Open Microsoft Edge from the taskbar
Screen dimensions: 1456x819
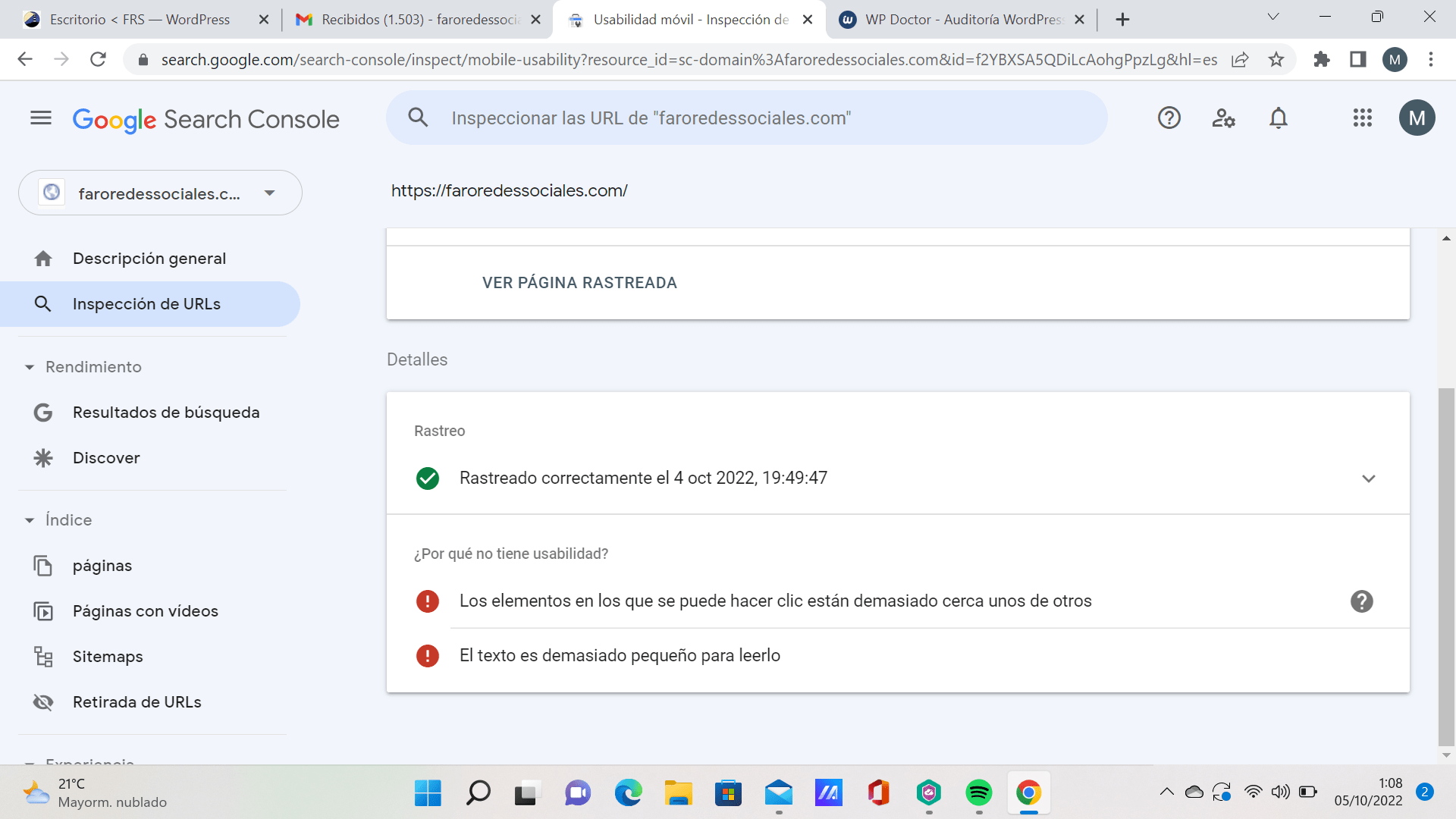[628, 793]
